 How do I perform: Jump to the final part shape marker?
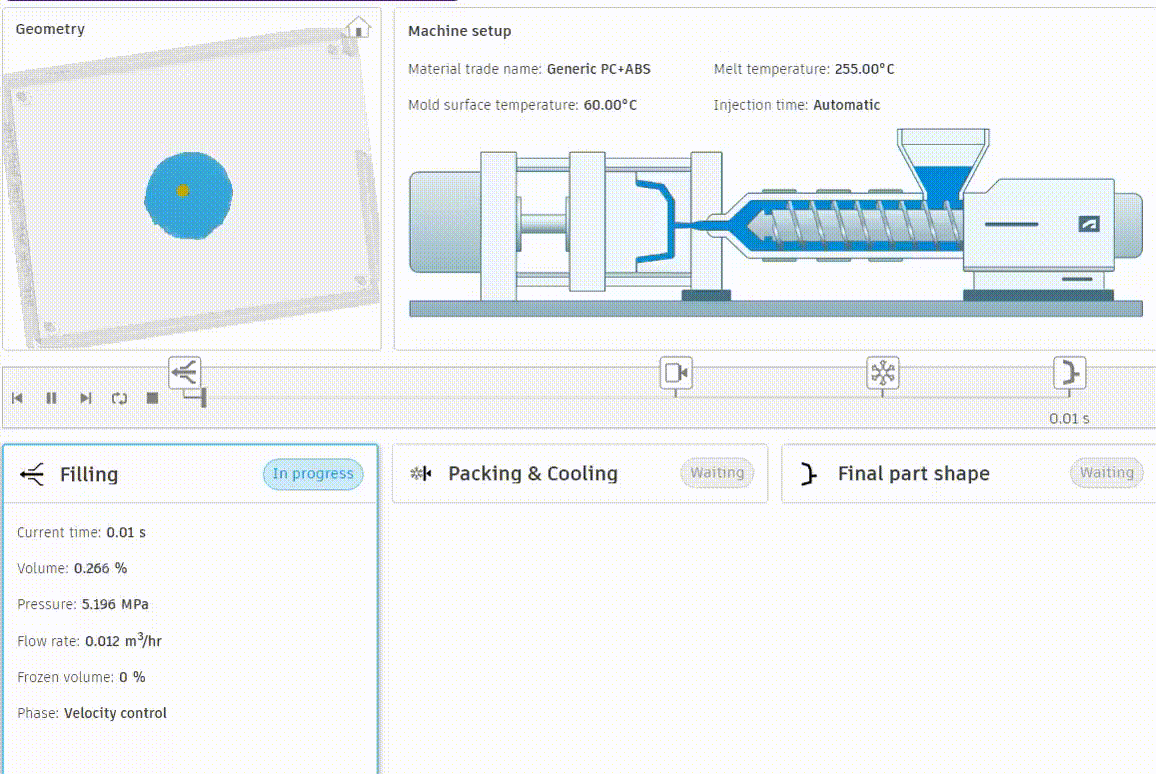(x=1069, y=373)
